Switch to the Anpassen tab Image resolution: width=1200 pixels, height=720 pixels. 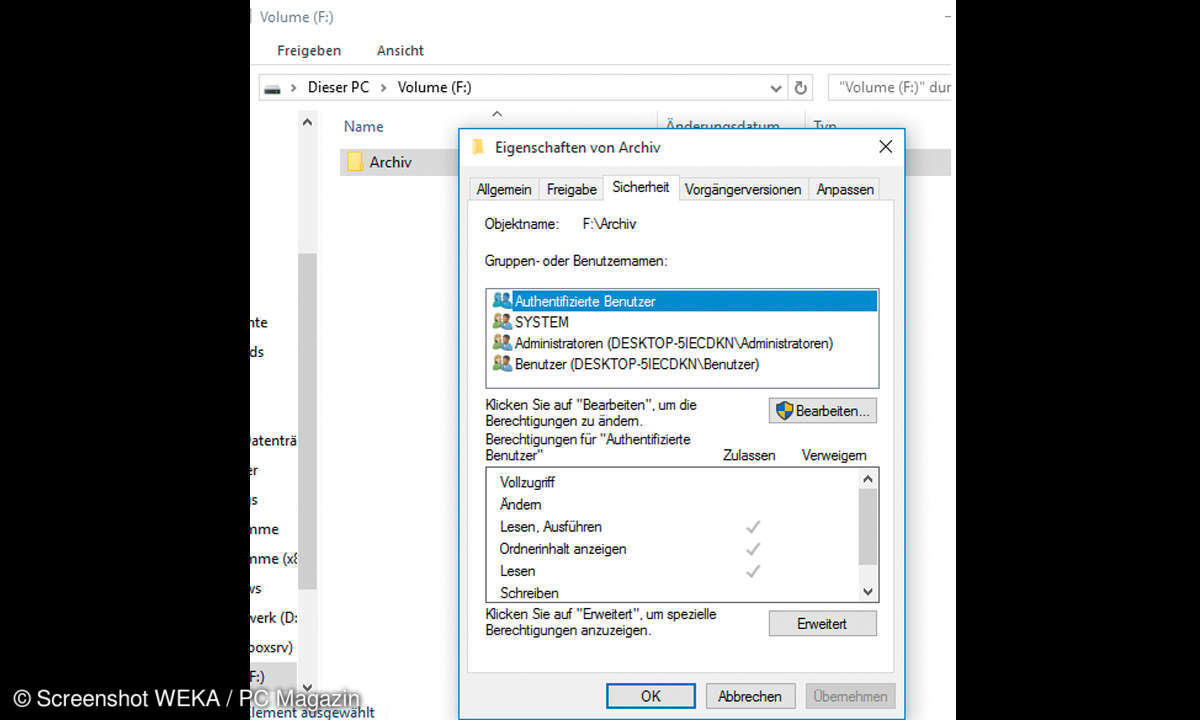(x=845, y=189)
